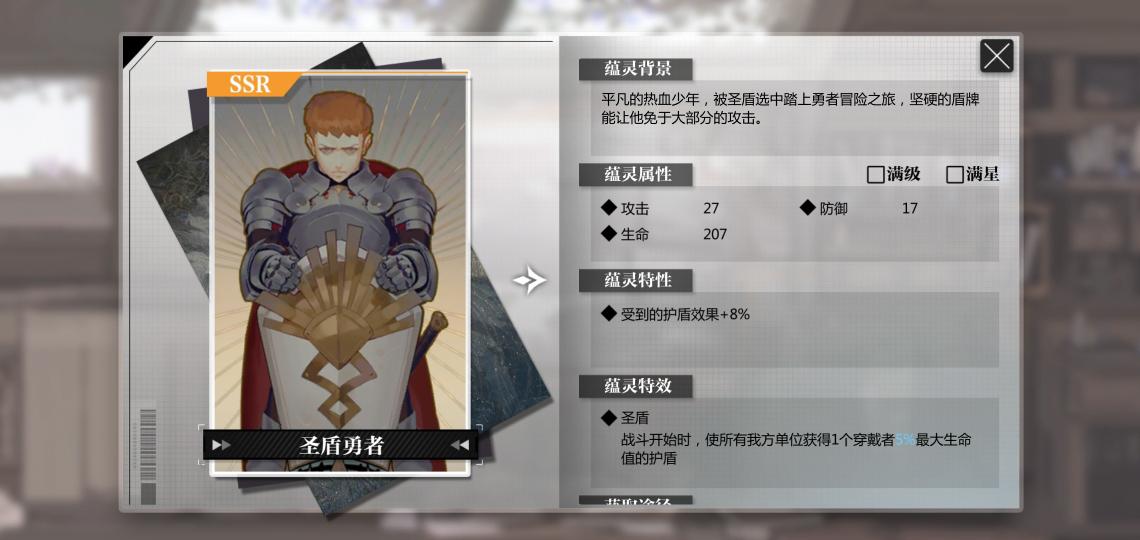Click the partially visible bottom section header
This screenshot has height=540, width=1140.
tap(635, 501)
